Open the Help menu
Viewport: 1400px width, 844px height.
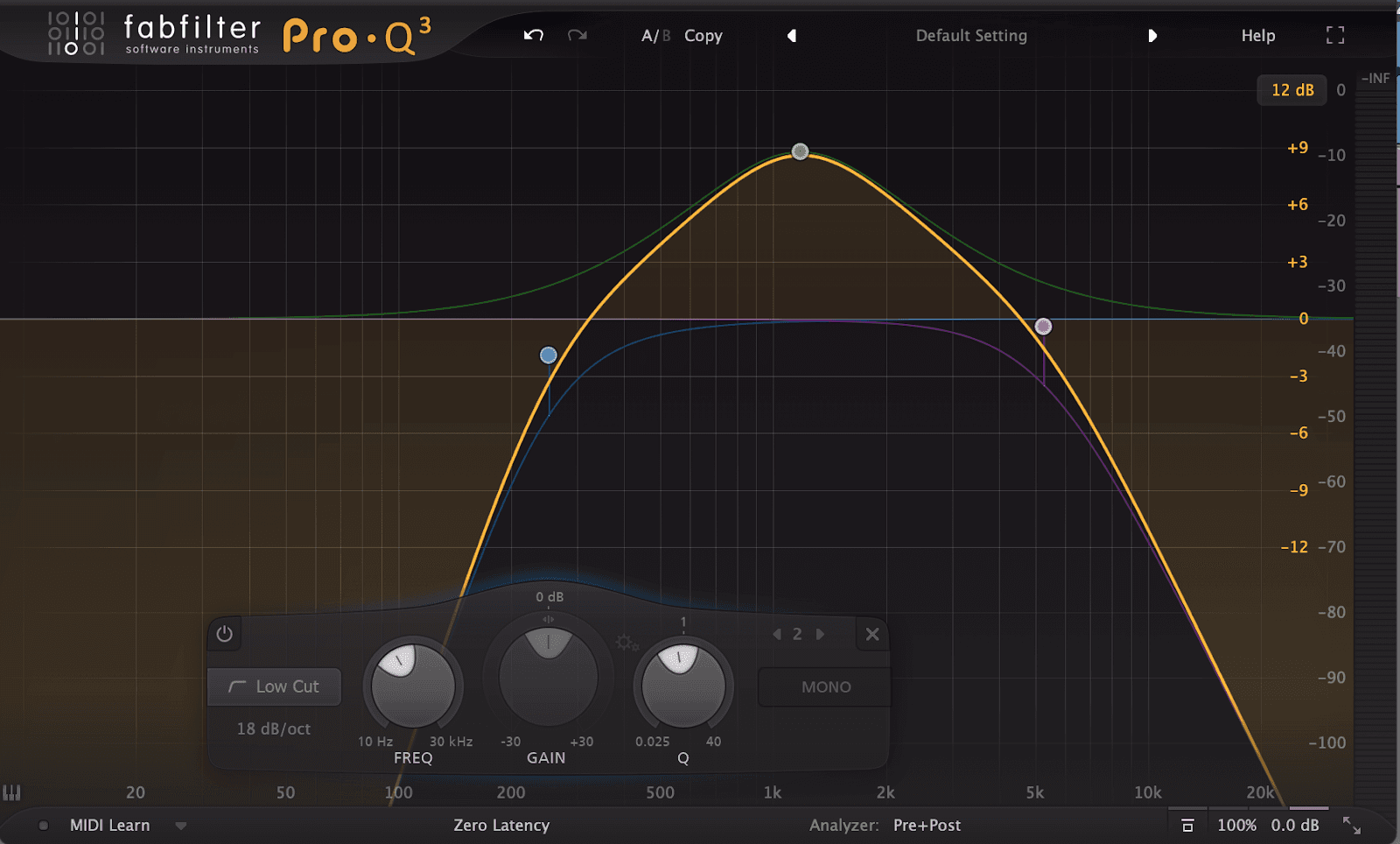(1258, 36)
